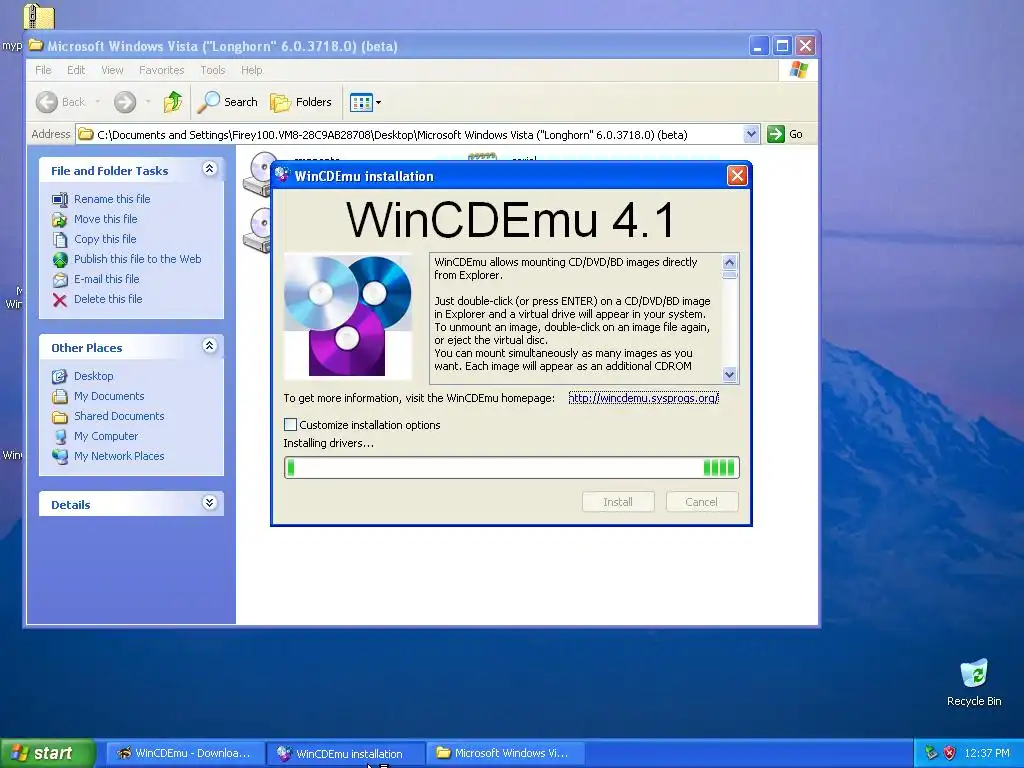Click the Go button beside address bar
Image resolution: width=1024 pixels, height=768 pixels.
click(785, 135)
